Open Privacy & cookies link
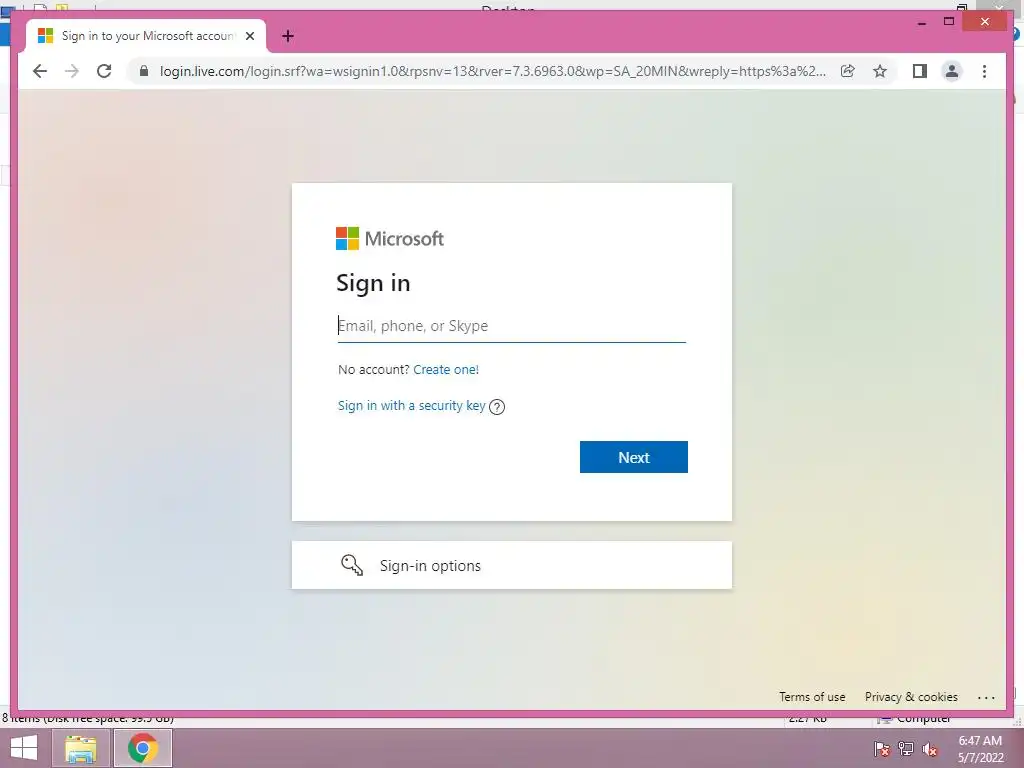The width and height of the screenshot is (1024, 768). pos(911,697)
